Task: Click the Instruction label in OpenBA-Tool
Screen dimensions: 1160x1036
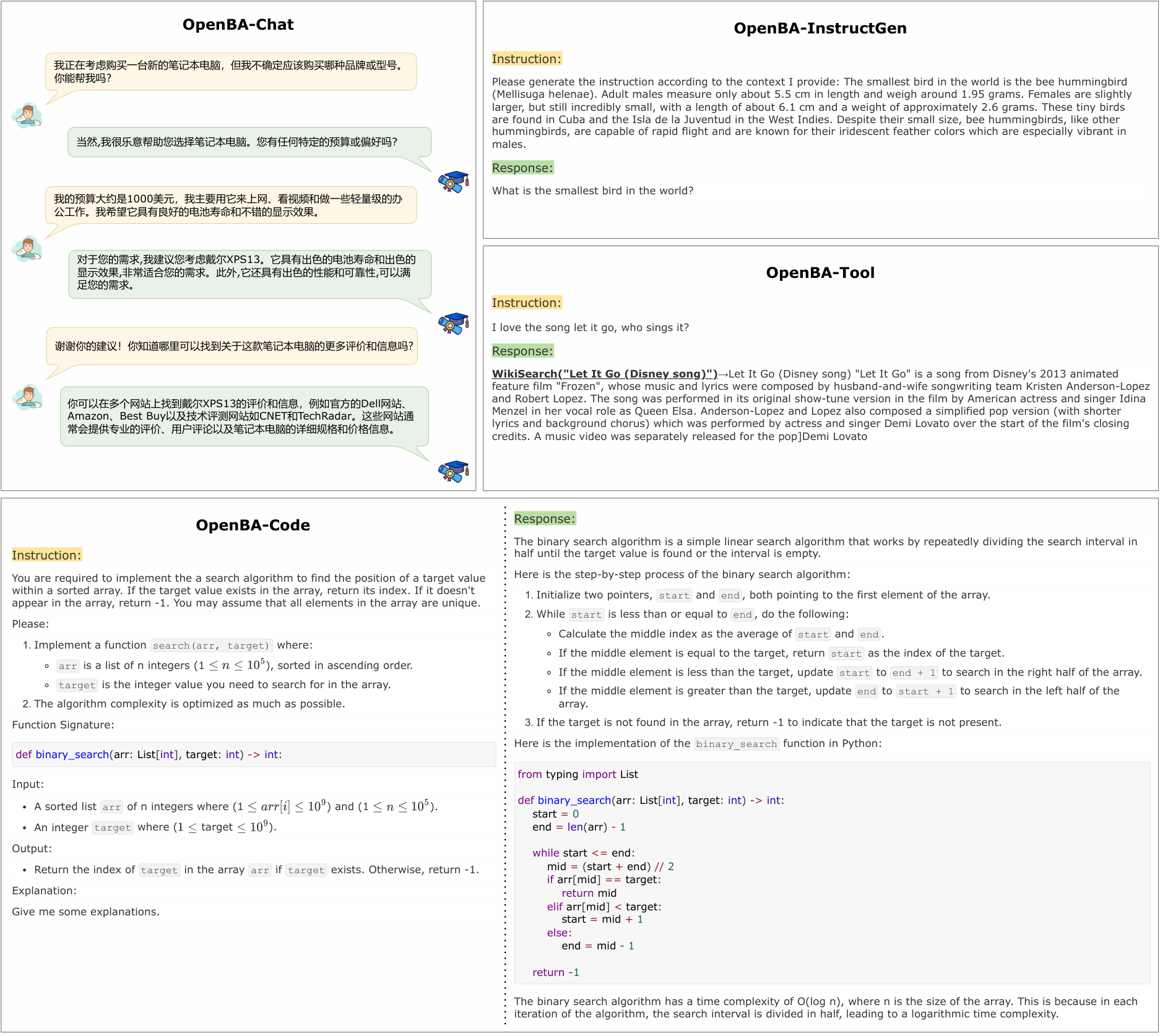Action: click(x=527, y=303)
